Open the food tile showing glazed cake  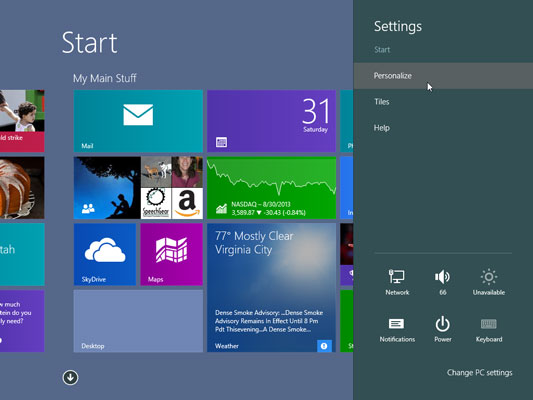(x=22, y=188)
